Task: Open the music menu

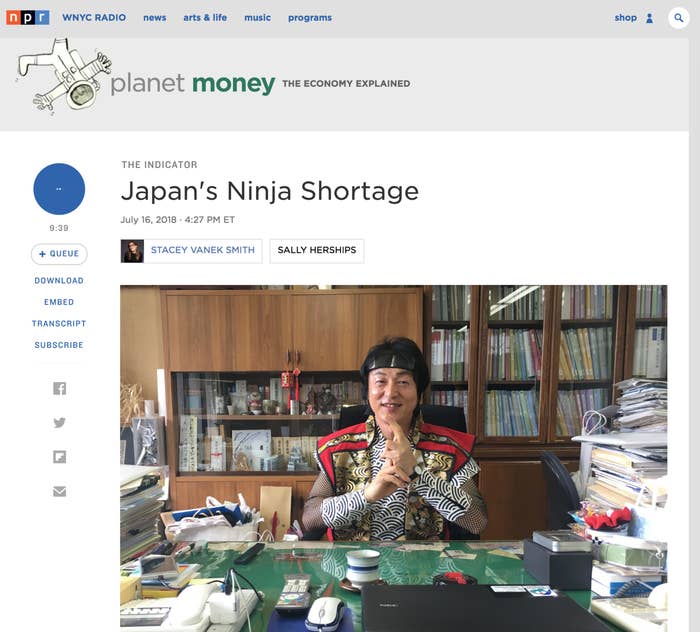Action: (x=257, y=18)
